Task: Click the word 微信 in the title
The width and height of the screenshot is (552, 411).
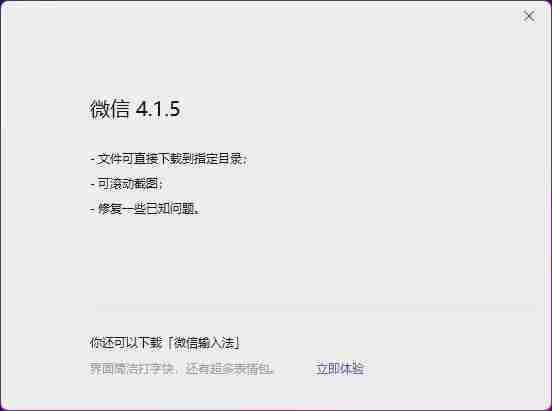Action: click(x=110, y=108)
